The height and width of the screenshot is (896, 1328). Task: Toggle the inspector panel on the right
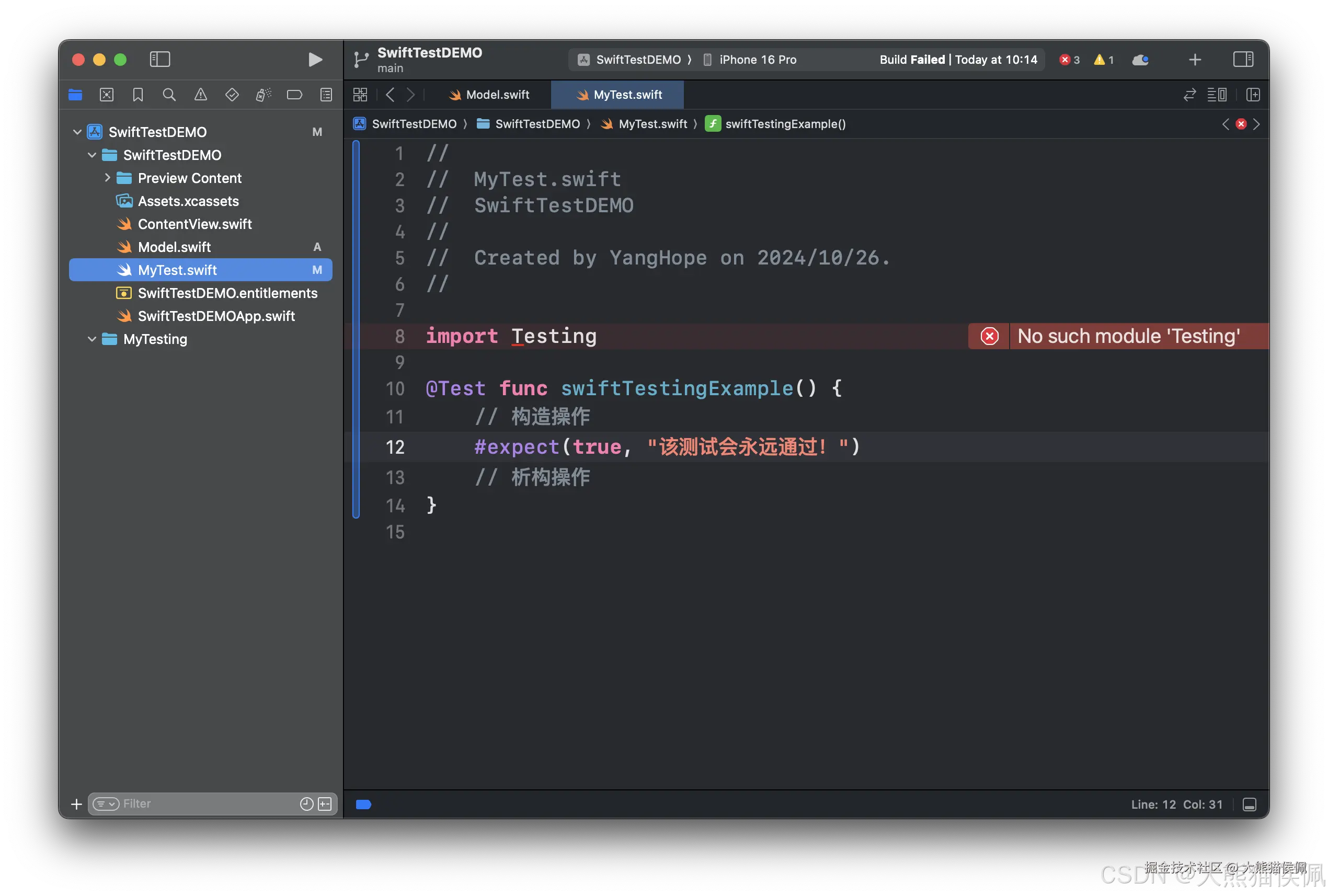[1243, 60]
